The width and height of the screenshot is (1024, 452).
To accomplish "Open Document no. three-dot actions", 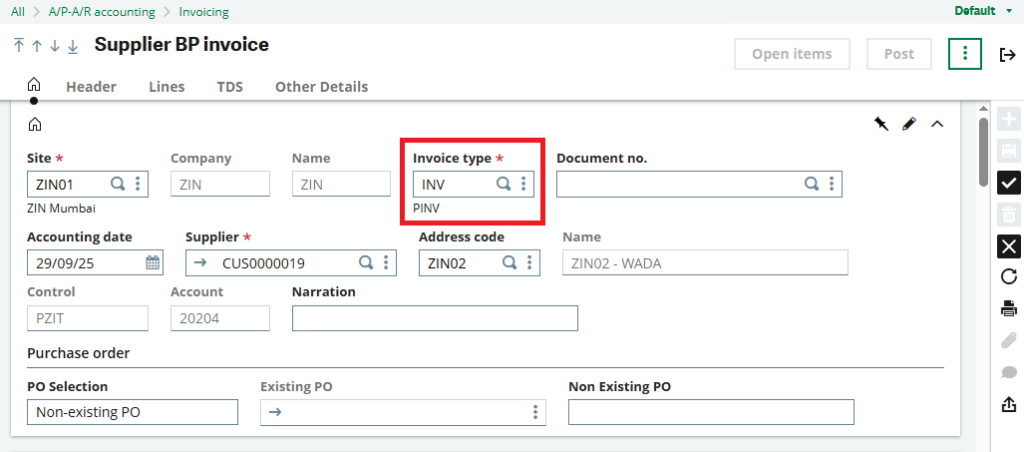I will tap(831, 184).
